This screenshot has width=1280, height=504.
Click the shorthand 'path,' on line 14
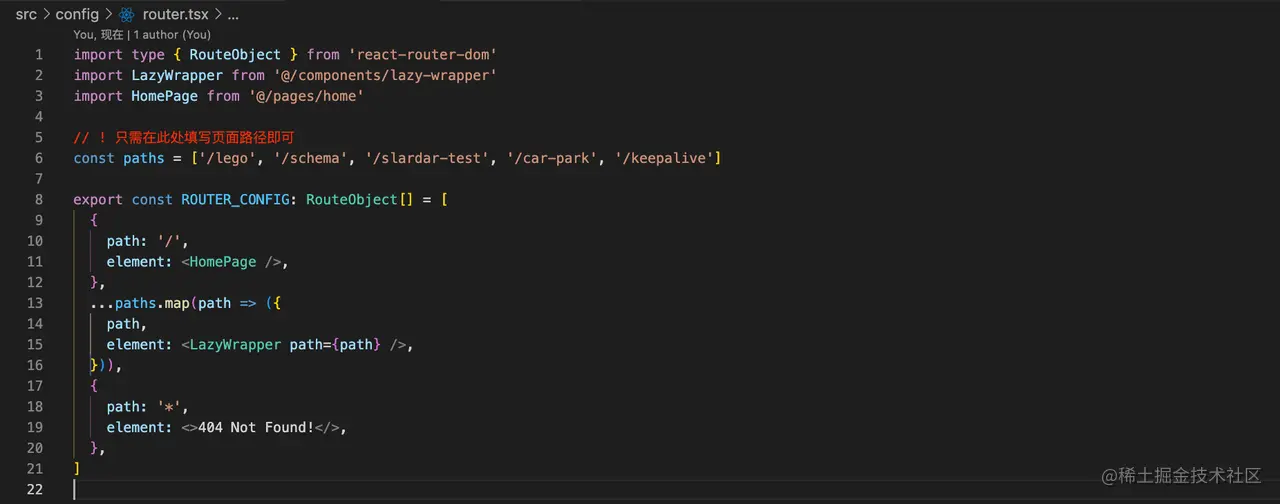click(x=127, y=323)
